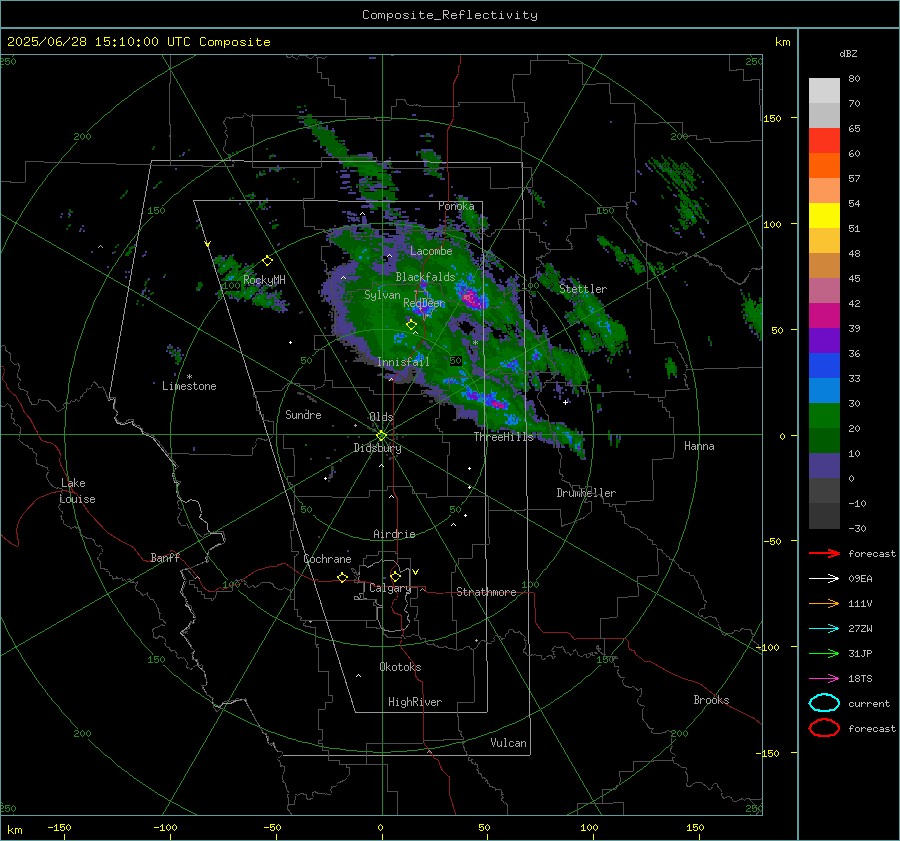Click the HighRiver label
The image size is (900, 841).
click(415, 702)
